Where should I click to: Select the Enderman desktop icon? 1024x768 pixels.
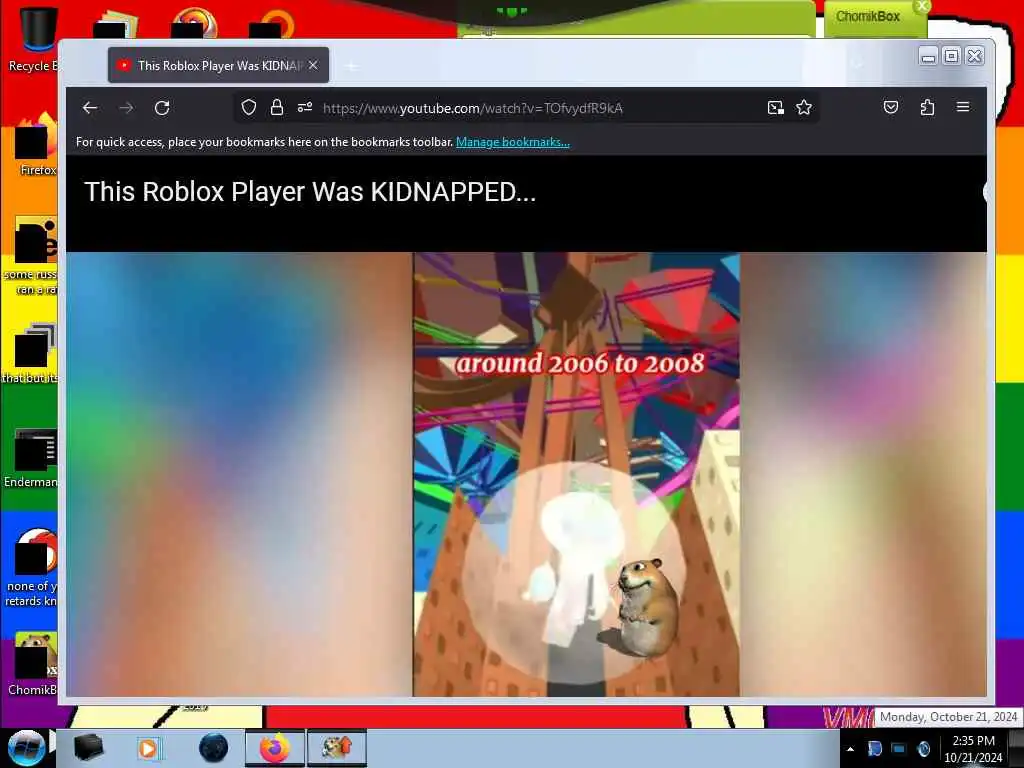point(31,458)
